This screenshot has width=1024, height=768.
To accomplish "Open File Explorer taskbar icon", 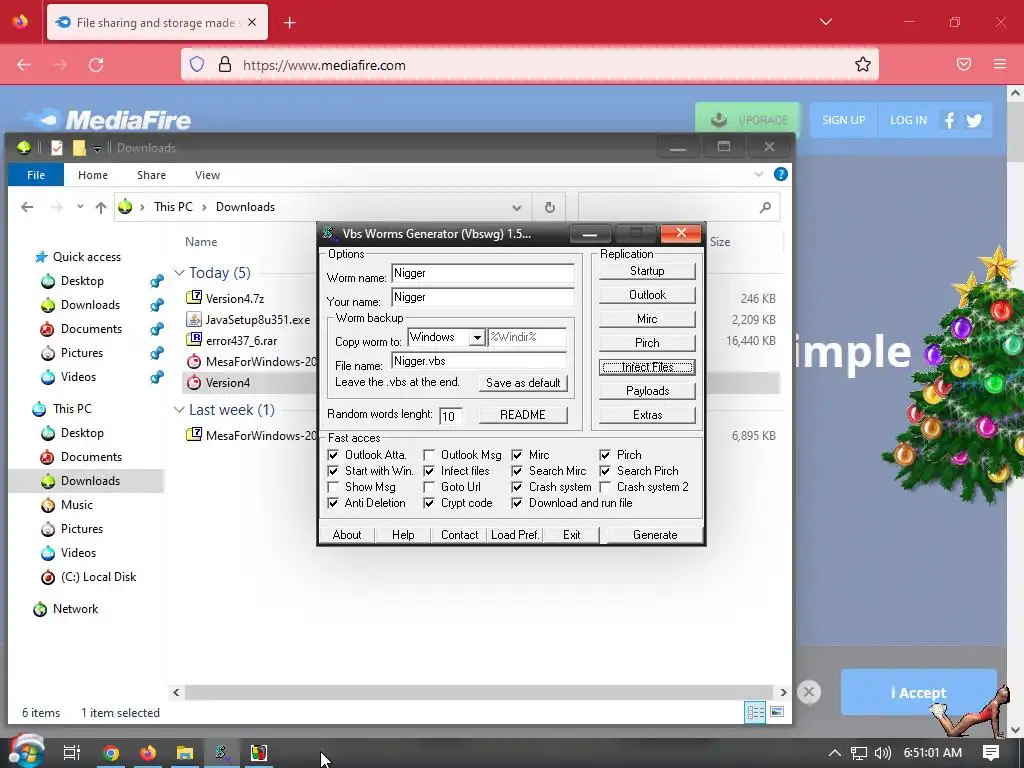I will point(185,753).
